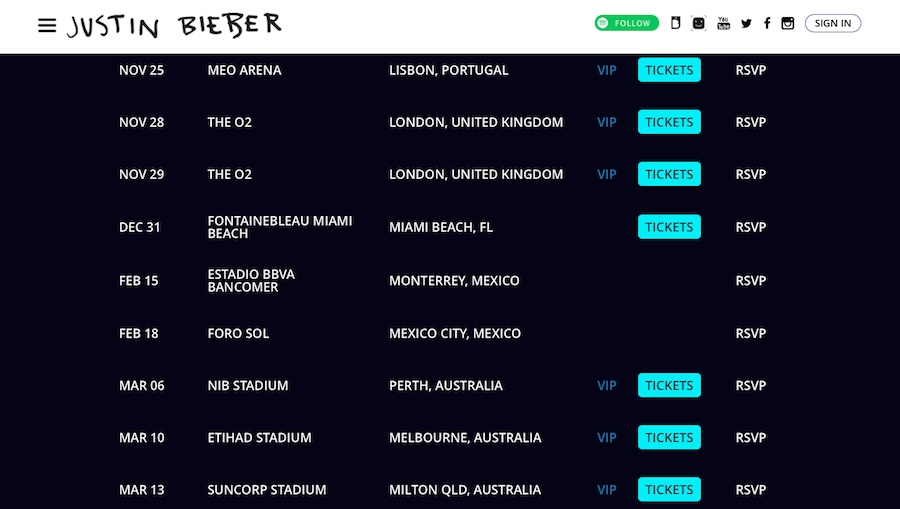
Task: Get tickets for Fontainebleau Miami Beach show
Action: tap(669, 227)
